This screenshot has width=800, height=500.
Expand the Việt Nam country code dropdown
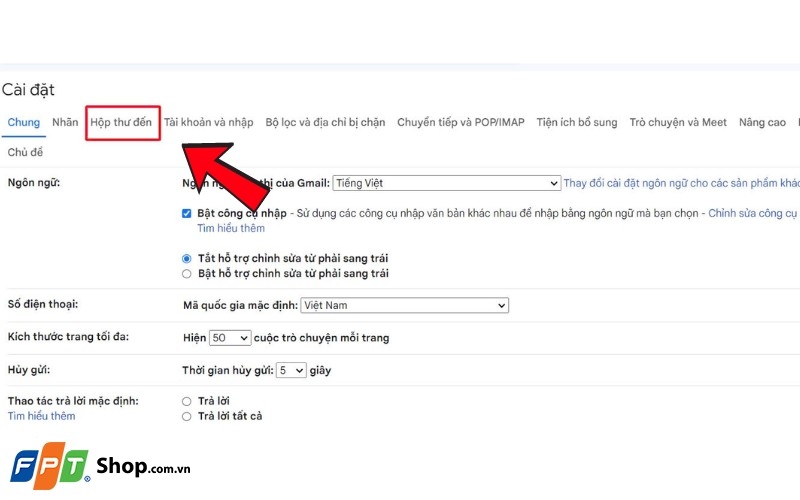click(405, 305)
